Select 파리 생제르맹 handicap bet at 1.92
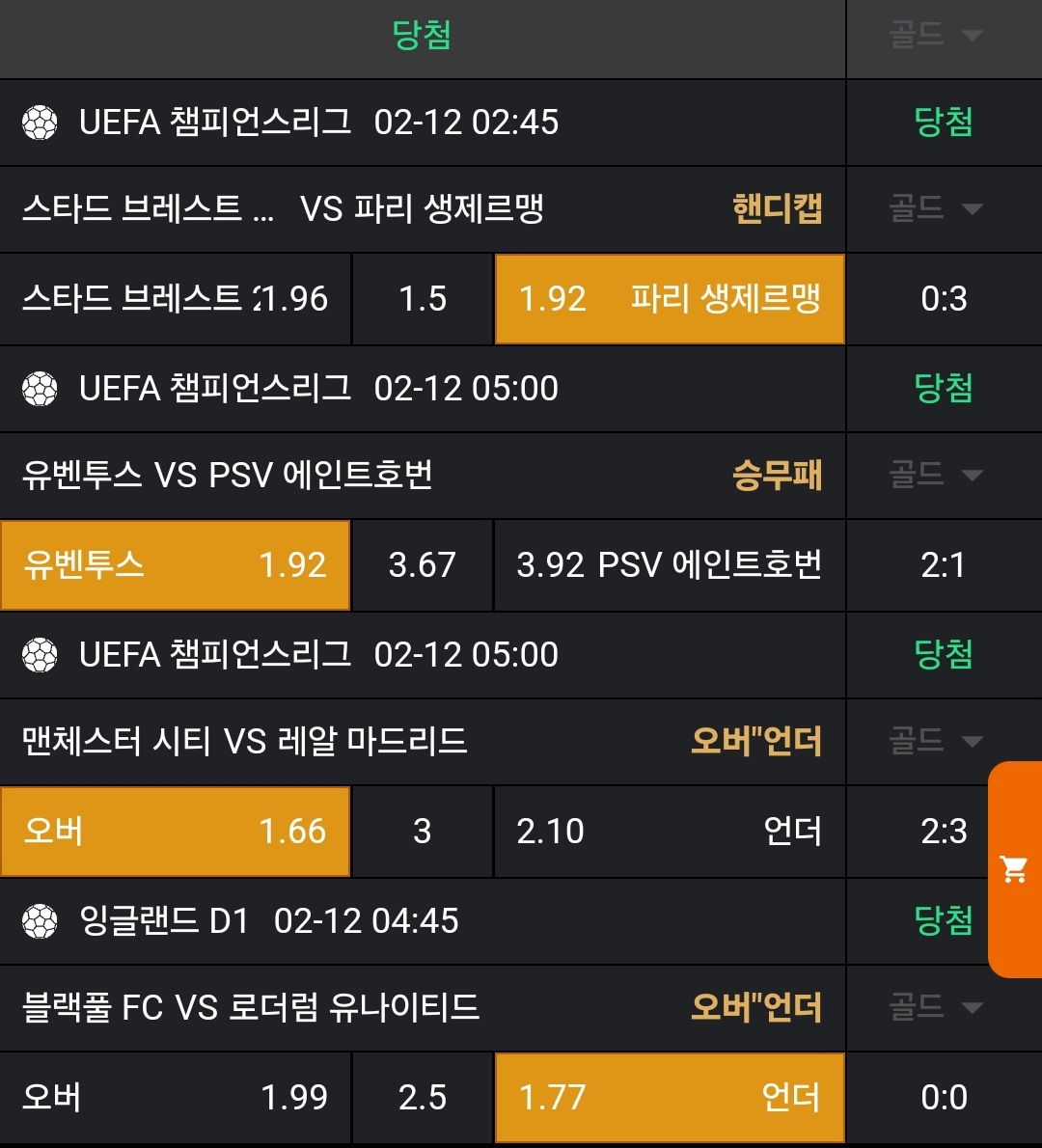The height and width of the screenshot is (1148, 1042). click(670, 299)
